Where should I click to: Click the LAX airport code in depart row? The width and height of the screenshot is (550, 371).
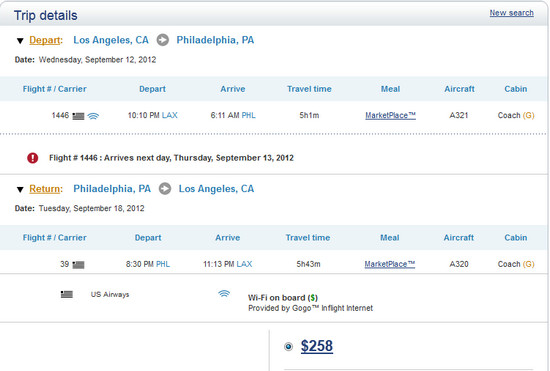[x=169, y=115]
